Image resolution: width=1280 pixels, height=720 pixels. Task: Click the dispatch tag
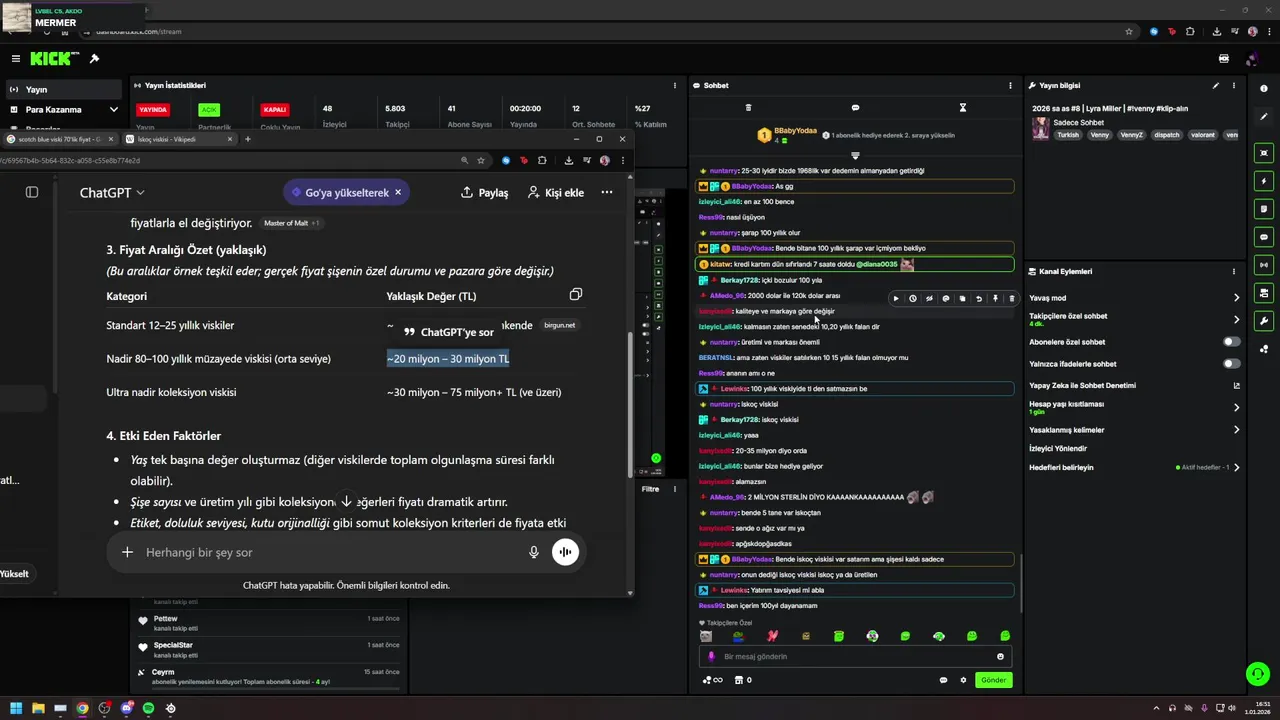pos(1167,135)
